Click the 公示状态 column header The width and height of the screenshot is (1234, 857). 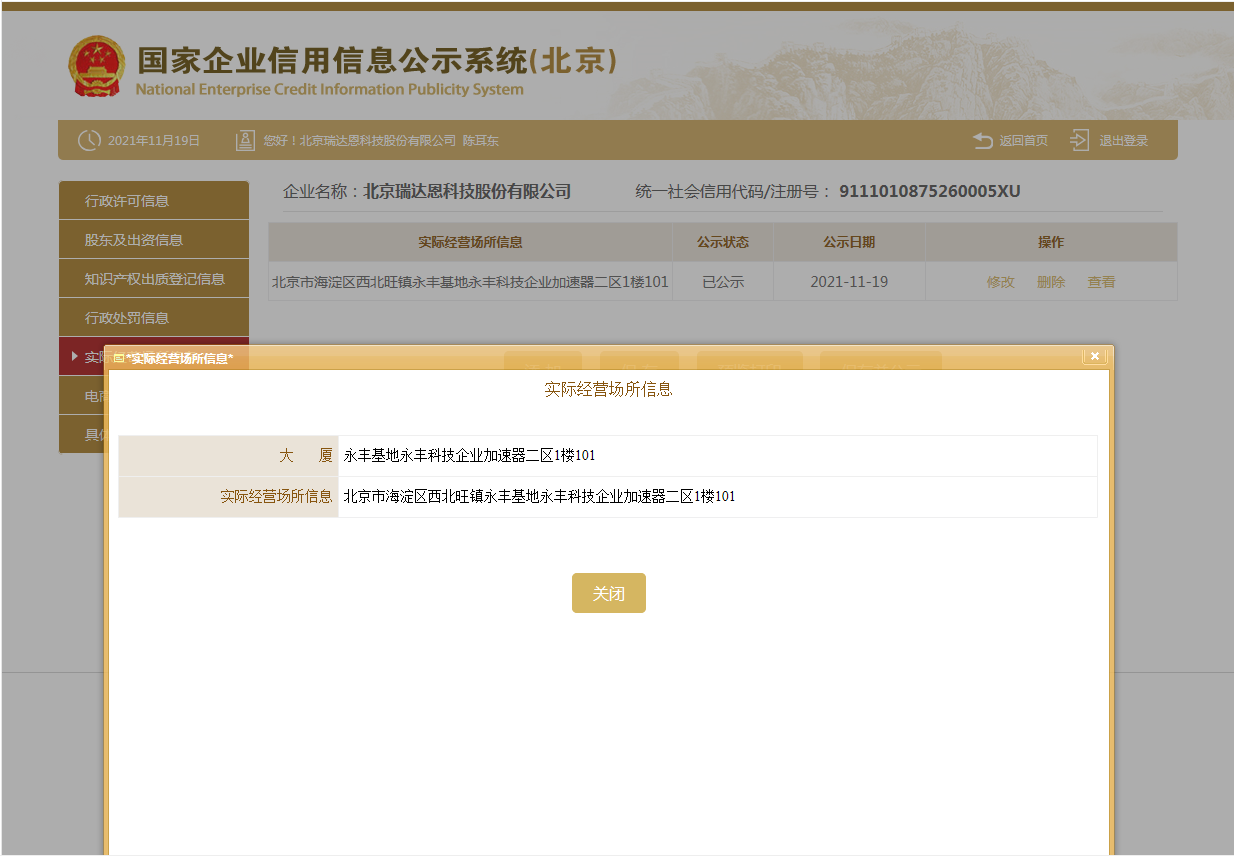[723, 242]
